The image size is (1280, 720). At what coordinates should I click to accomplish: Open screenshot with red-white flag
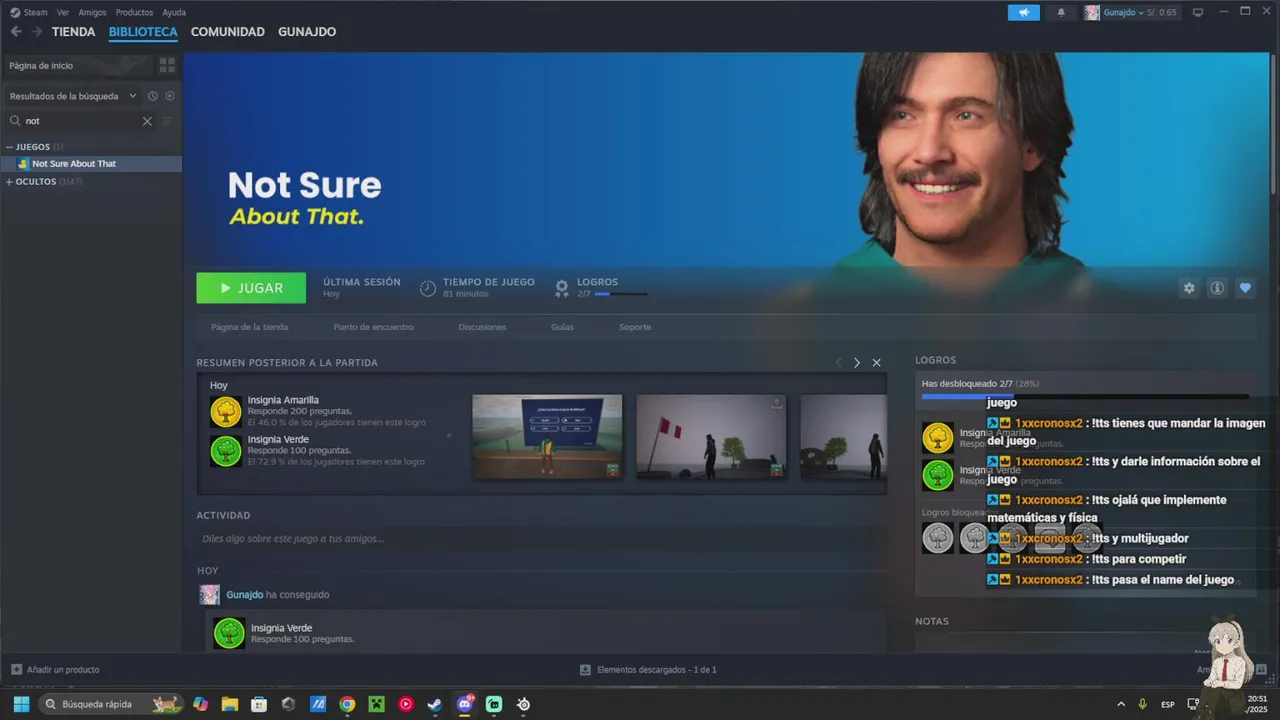pyautogui.click(x=711, y=436)
